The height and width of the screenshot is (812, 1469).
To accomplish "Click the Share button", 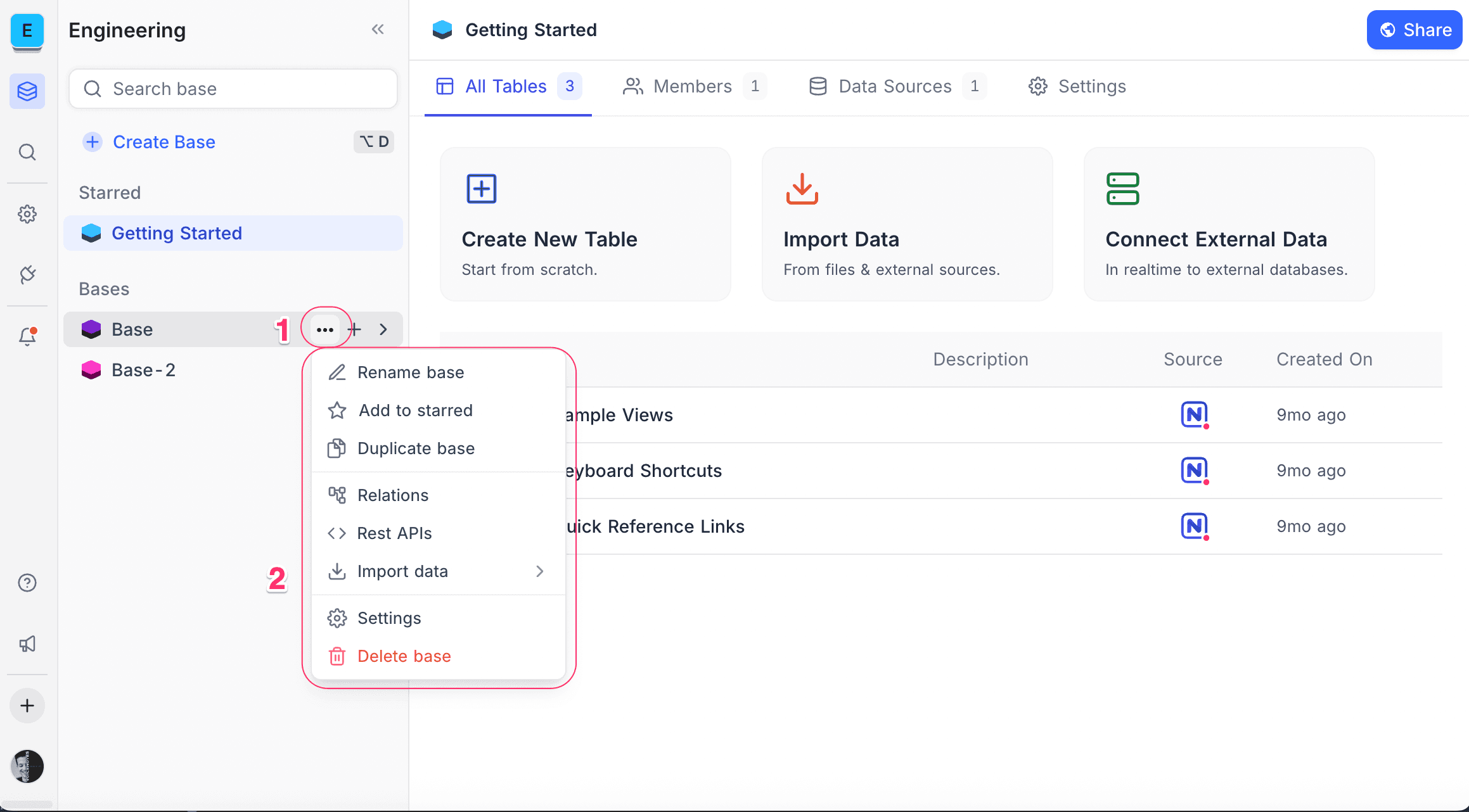I will 1414,29.
